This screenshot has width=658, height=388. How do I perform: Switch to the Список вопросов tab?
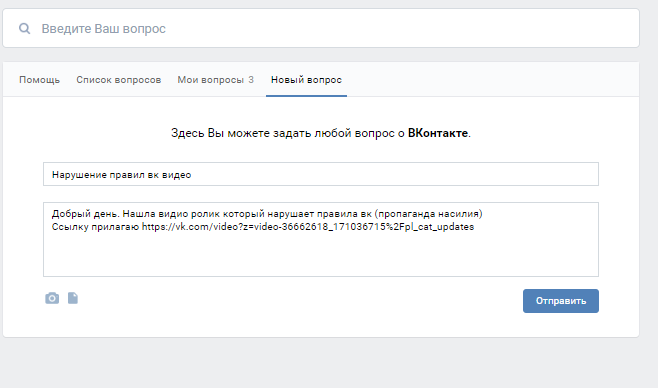[x=119, y=80]
